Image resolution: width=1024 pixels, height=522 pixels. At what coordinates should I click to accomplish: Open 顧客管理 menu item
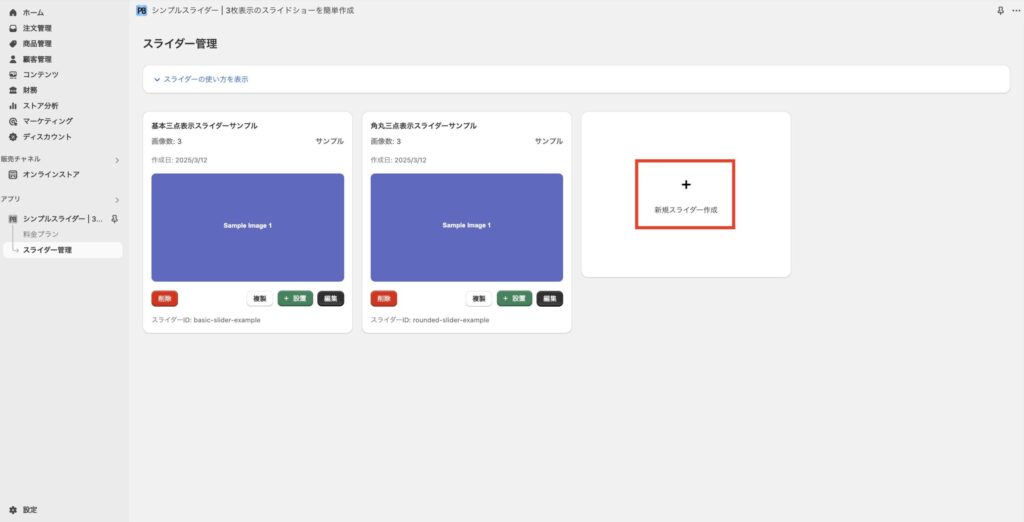point(37,59)
